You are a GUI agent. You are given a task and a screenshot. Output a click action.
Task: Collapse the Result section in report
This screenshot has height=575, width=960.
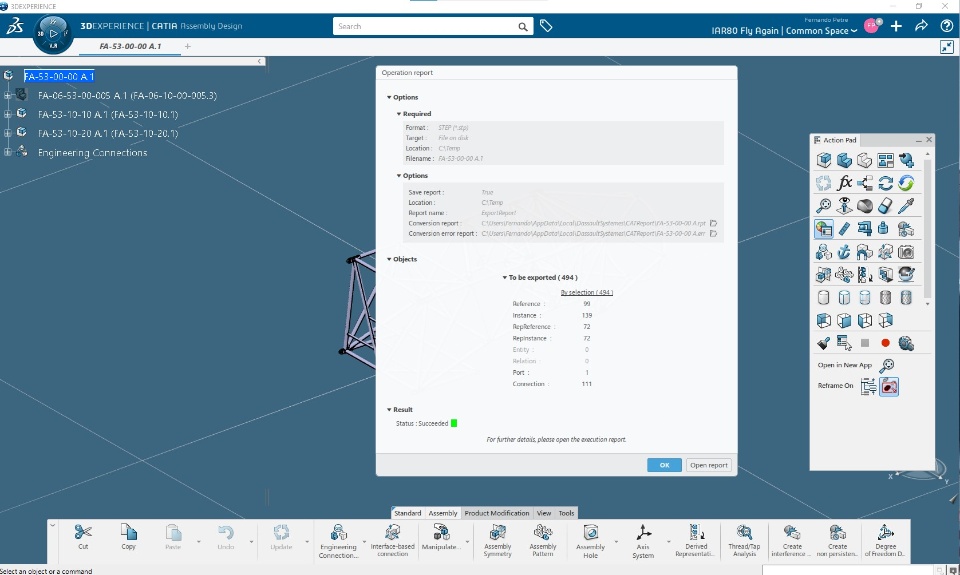click(389, 410)
